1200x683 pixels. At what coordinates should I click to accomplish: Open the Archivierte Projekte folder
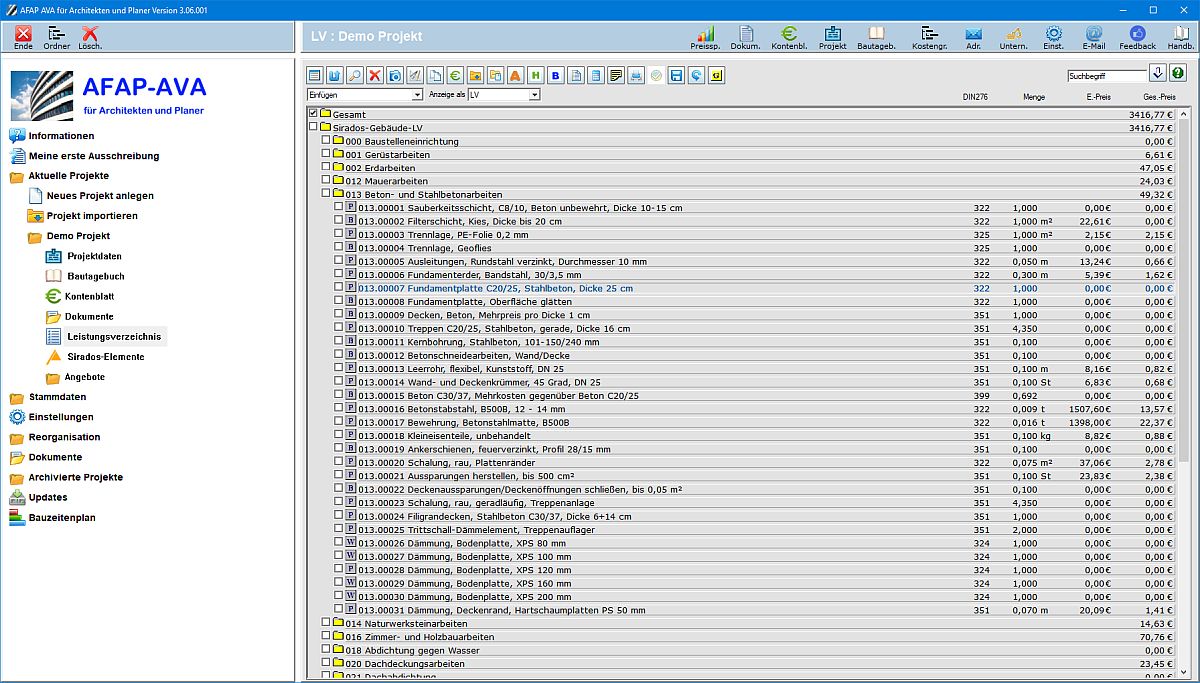click(66, 477)
